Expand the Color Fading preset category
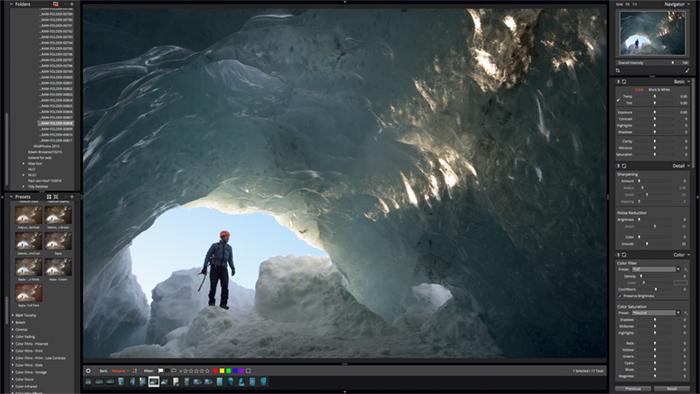The image size is (700, 394). click(12, 337)
